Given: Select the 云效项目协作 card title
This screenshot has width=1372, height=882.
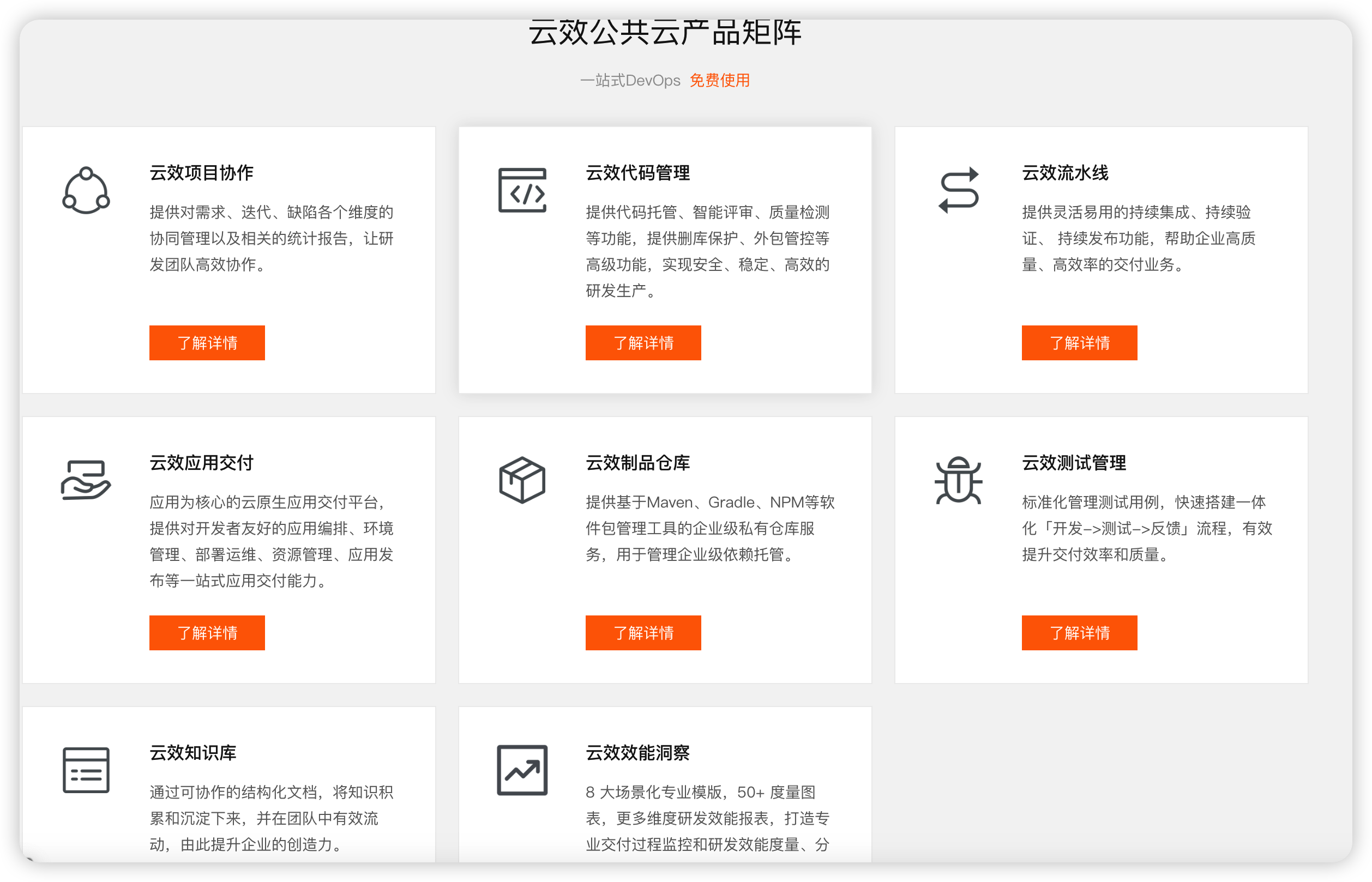Looking at the screenshot, I should click(x=201, y=172).
